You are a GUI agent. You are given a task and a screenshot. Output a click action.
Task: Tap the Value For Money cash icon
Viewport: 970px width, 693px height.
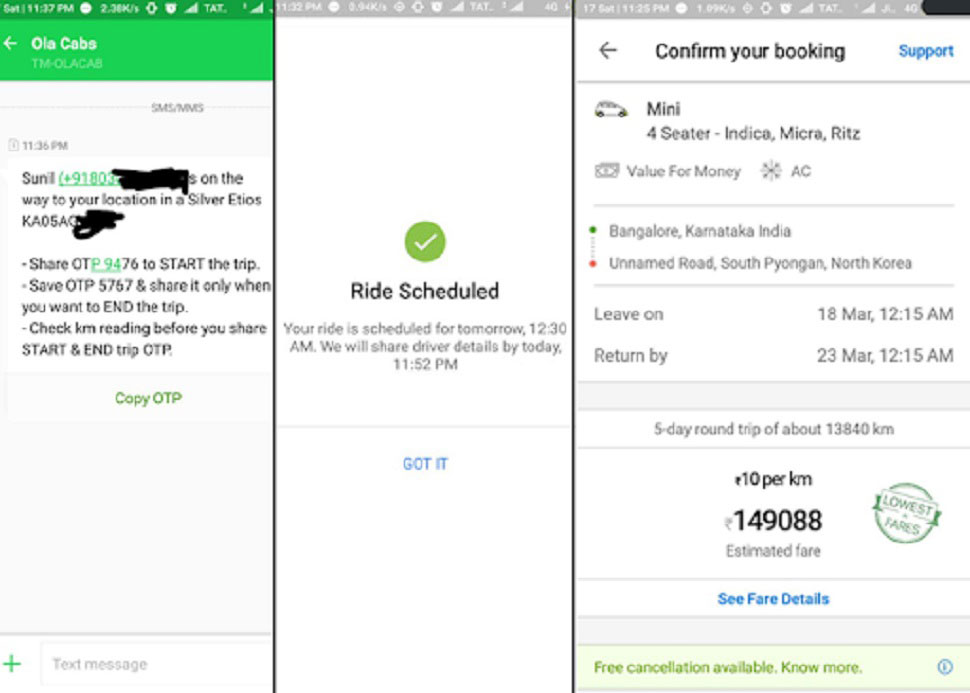[607, 171]
